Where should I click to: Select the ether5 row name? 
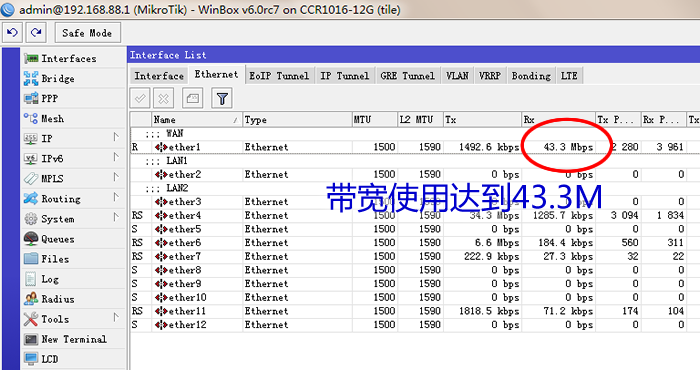pos(185,229)
